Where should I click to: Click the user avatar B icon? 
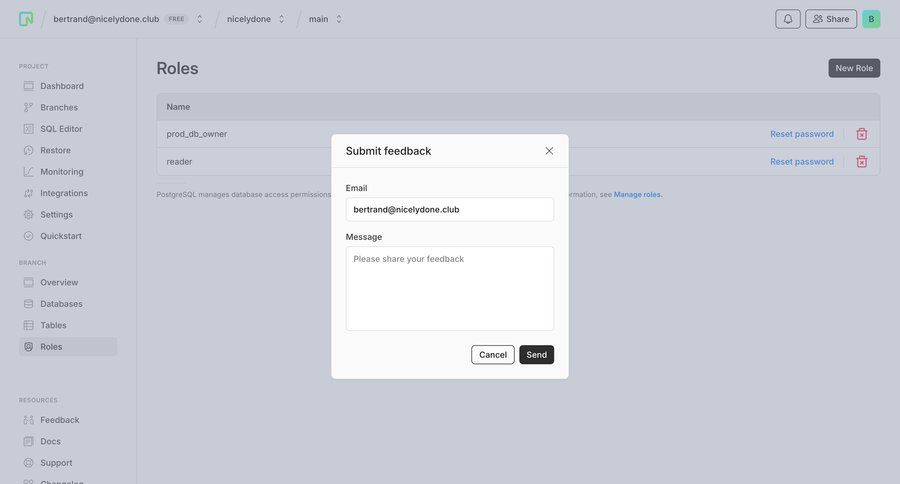tap(871, 19)
